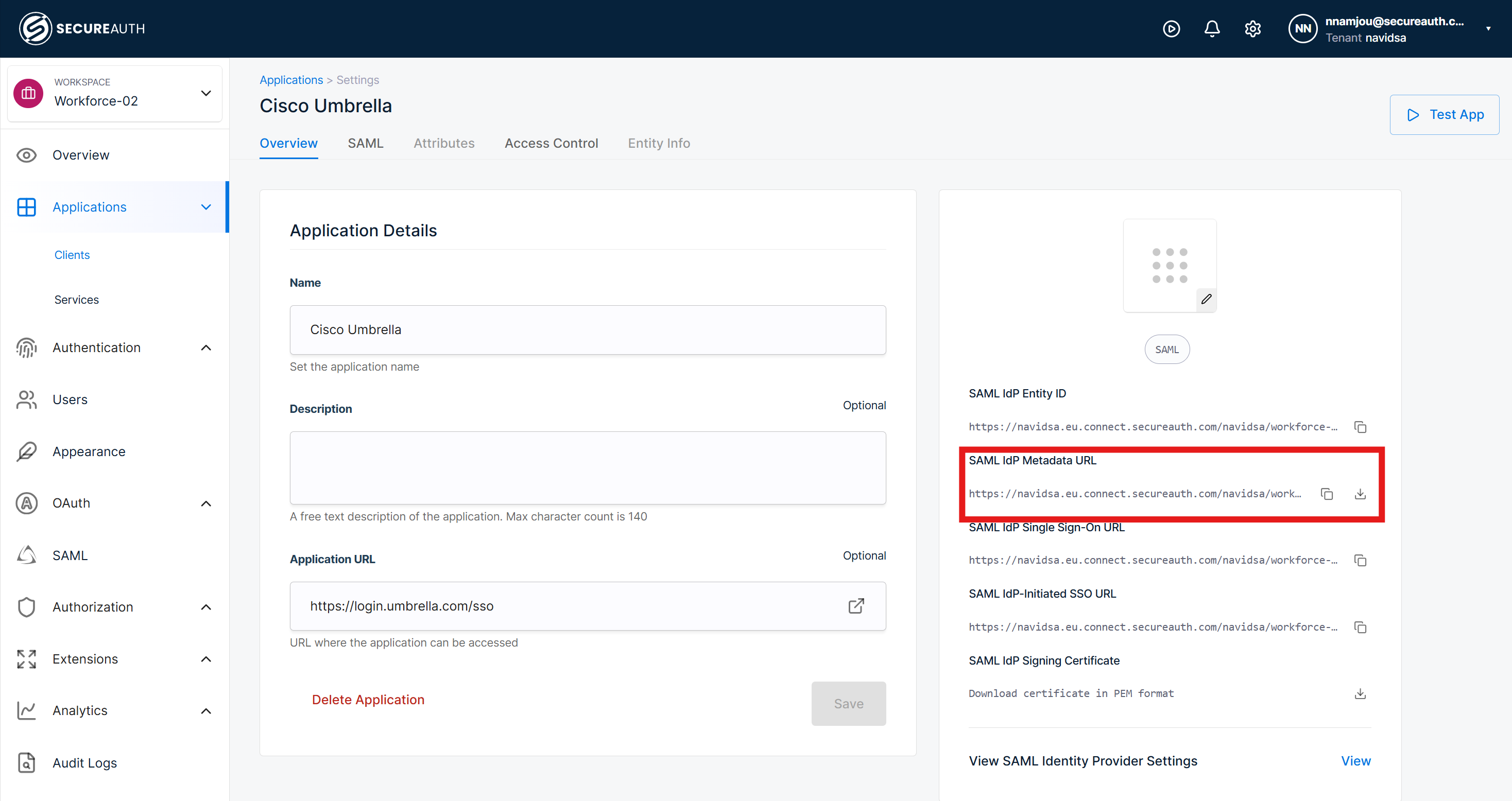Click the Test App button

coord(1445,114)
